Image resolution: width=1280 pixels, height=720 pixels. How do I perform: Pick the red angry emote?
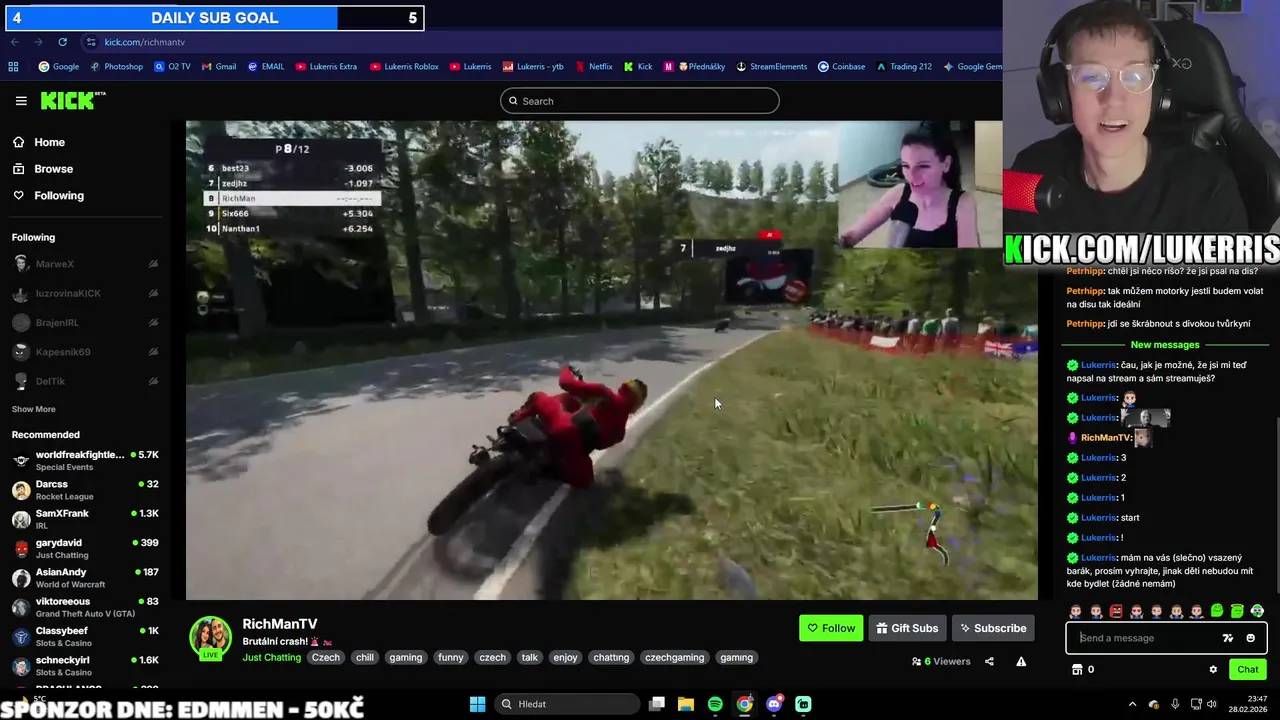point(1116,611)
